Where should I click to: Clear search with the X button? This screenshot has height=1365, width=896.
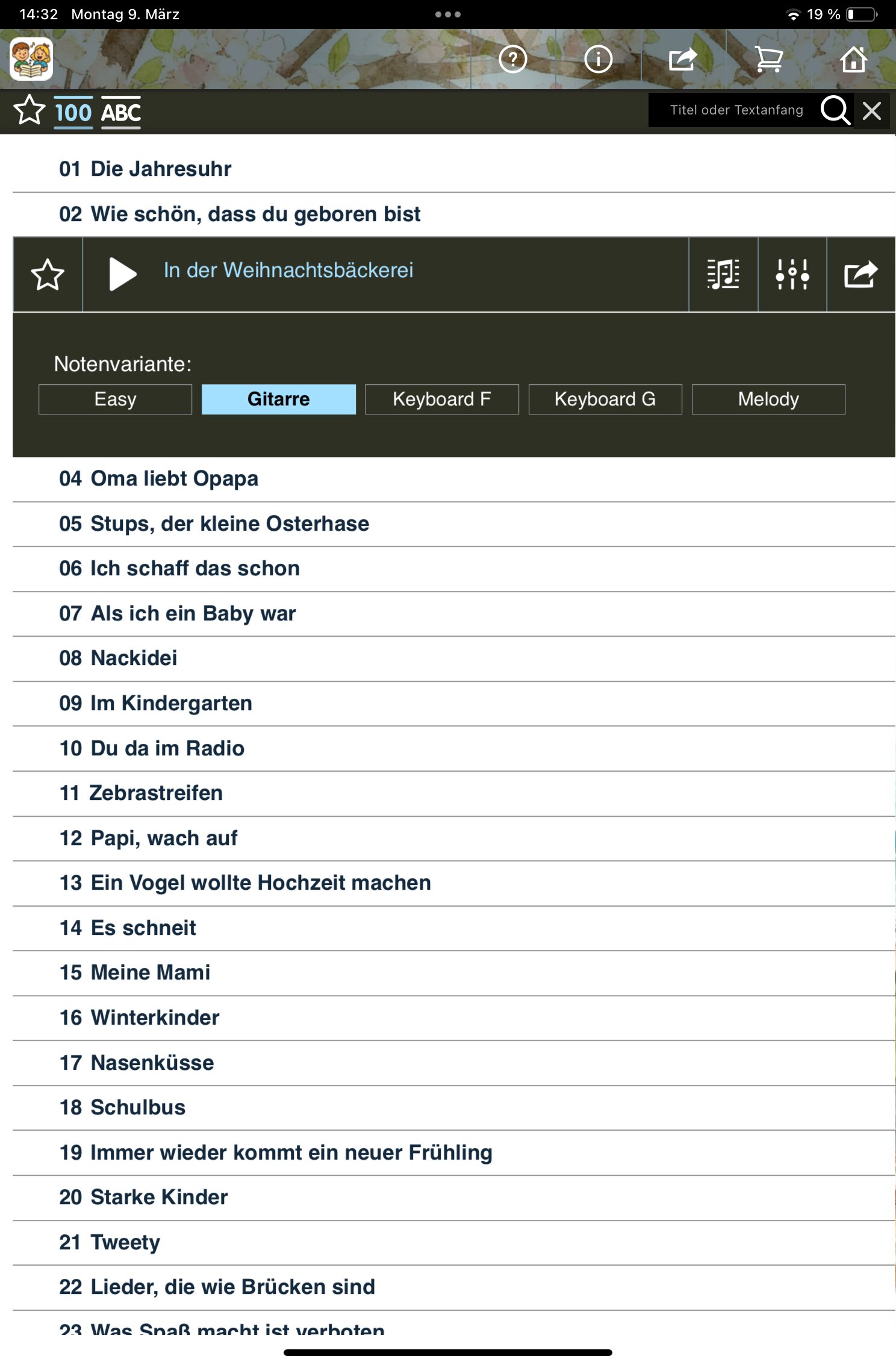(871, 111)
